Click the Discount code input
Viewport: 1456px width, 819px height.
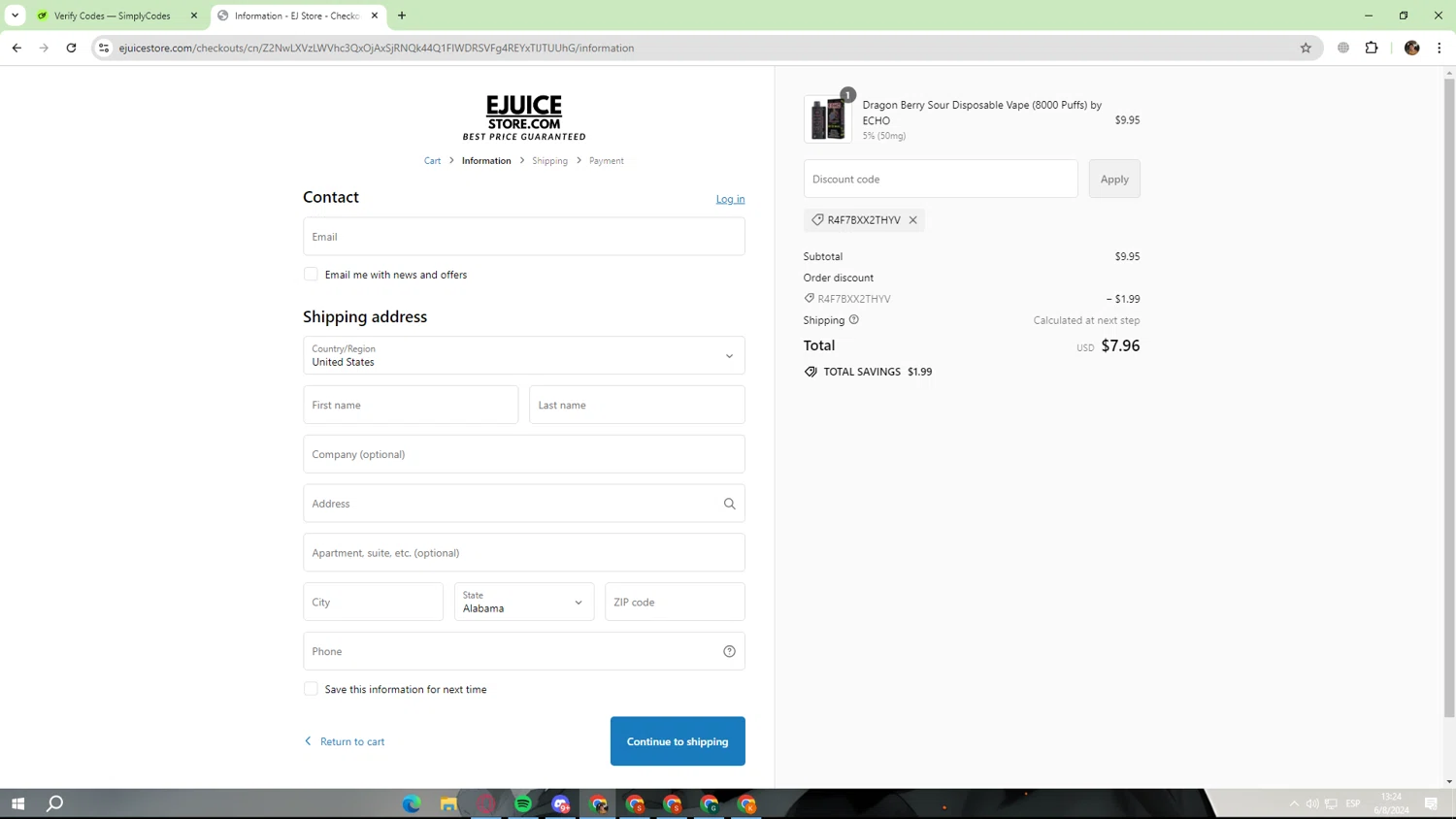click(941, 179)
